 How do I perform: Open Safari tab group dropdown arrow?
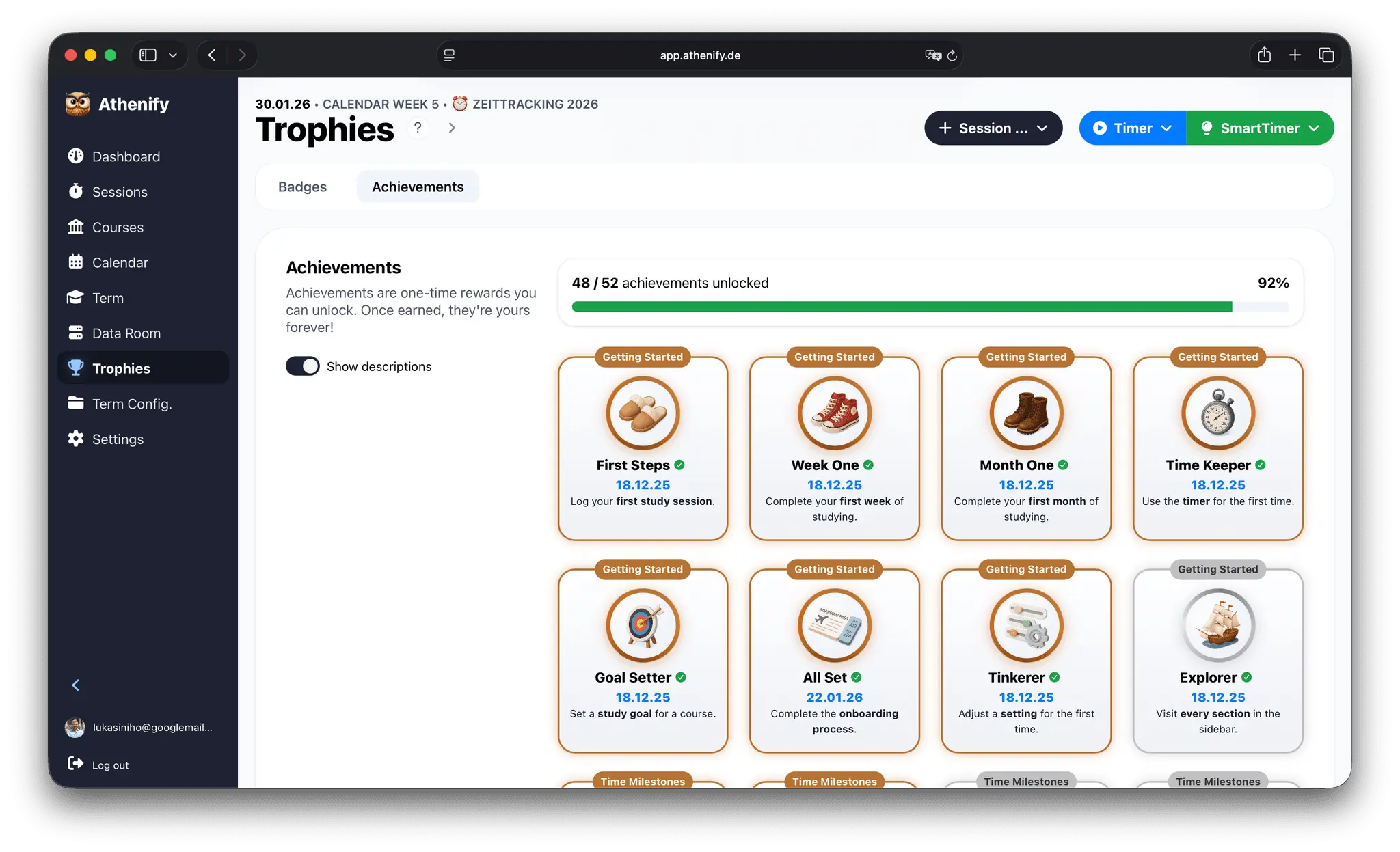[x=173, y=55]
